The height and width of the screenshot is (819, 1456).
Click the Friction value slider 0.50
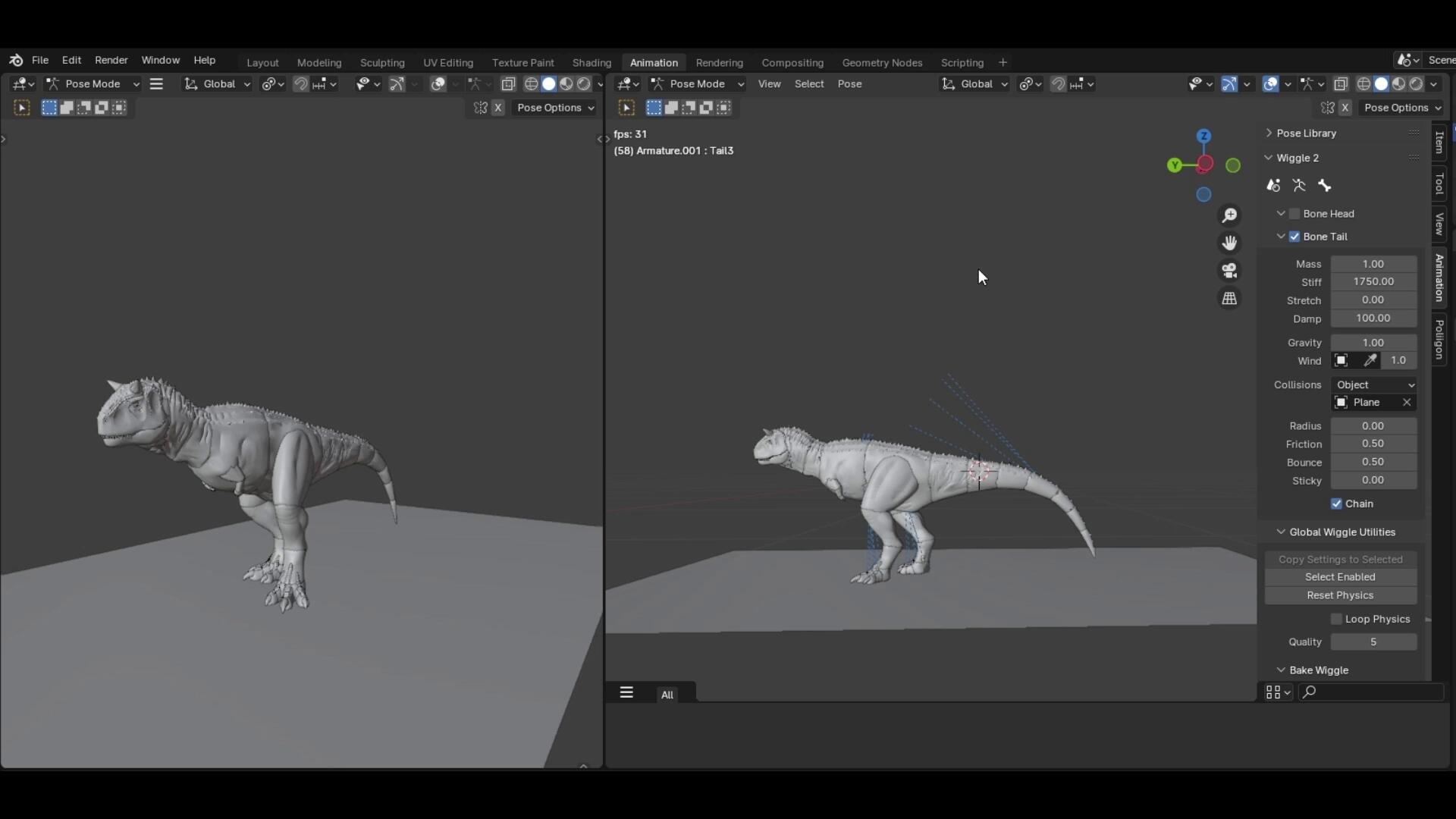tap(1373, 444)
